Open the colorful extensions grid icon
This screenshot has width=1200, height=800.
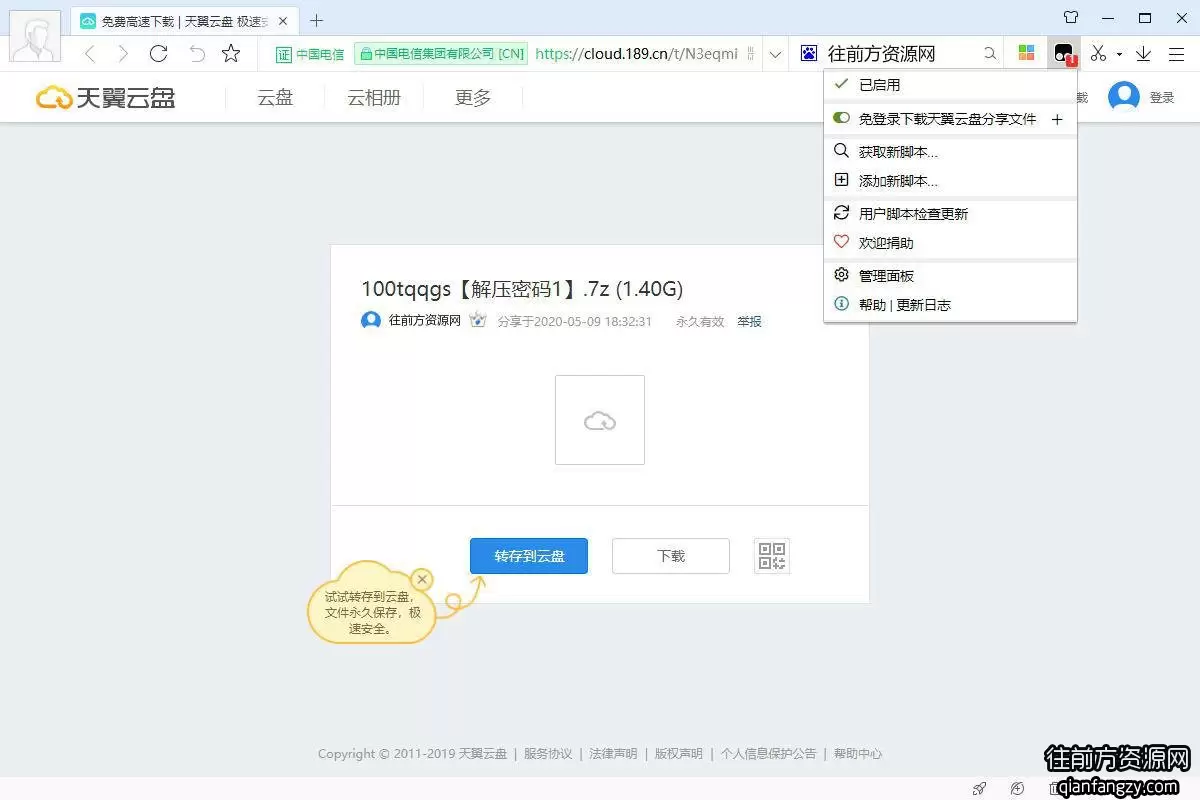pyautogui.click(x=1026, y=54)
